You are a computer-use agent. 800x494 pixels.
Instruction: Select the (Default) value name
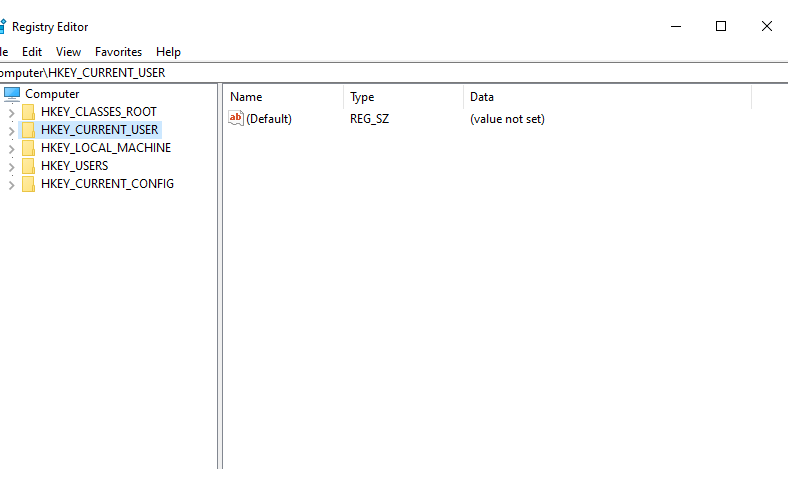pos(269,119)
